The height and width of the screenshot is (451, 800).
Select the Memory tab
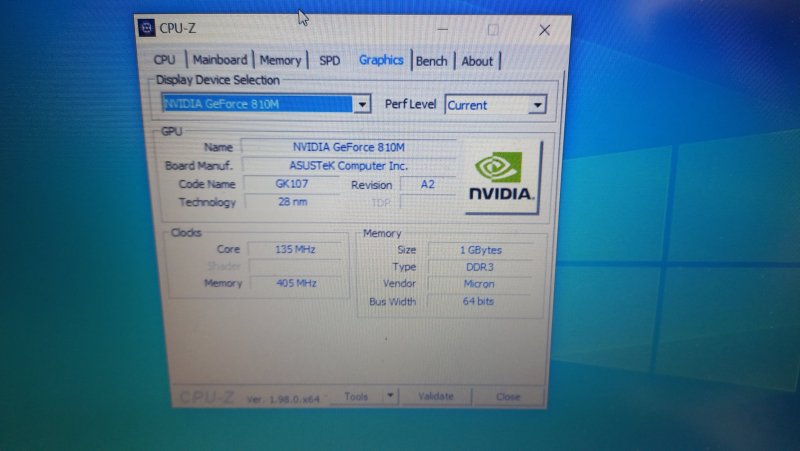280,60
